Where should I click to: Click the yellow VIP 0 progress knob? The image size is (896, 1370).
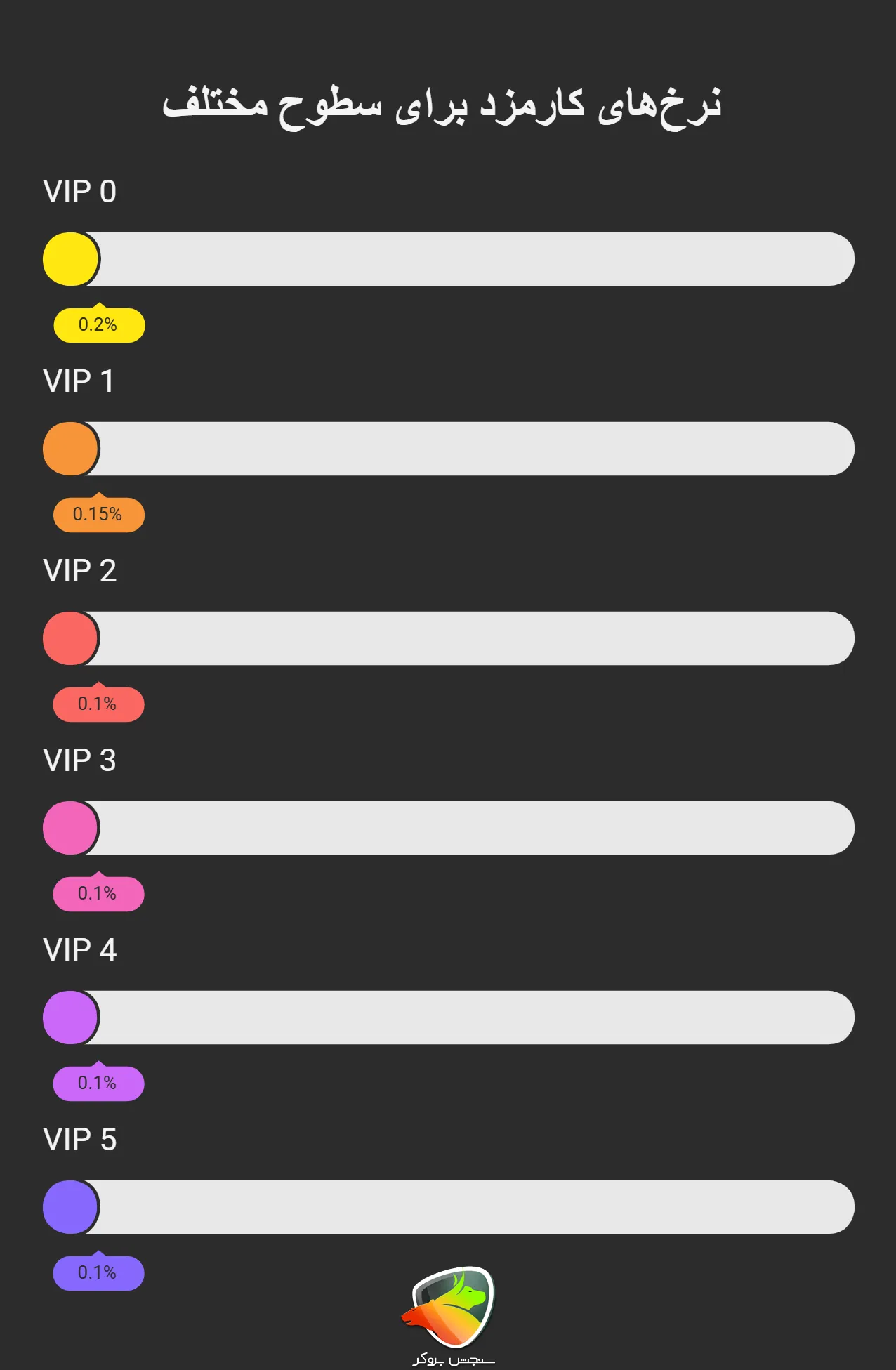coord(70,259)
